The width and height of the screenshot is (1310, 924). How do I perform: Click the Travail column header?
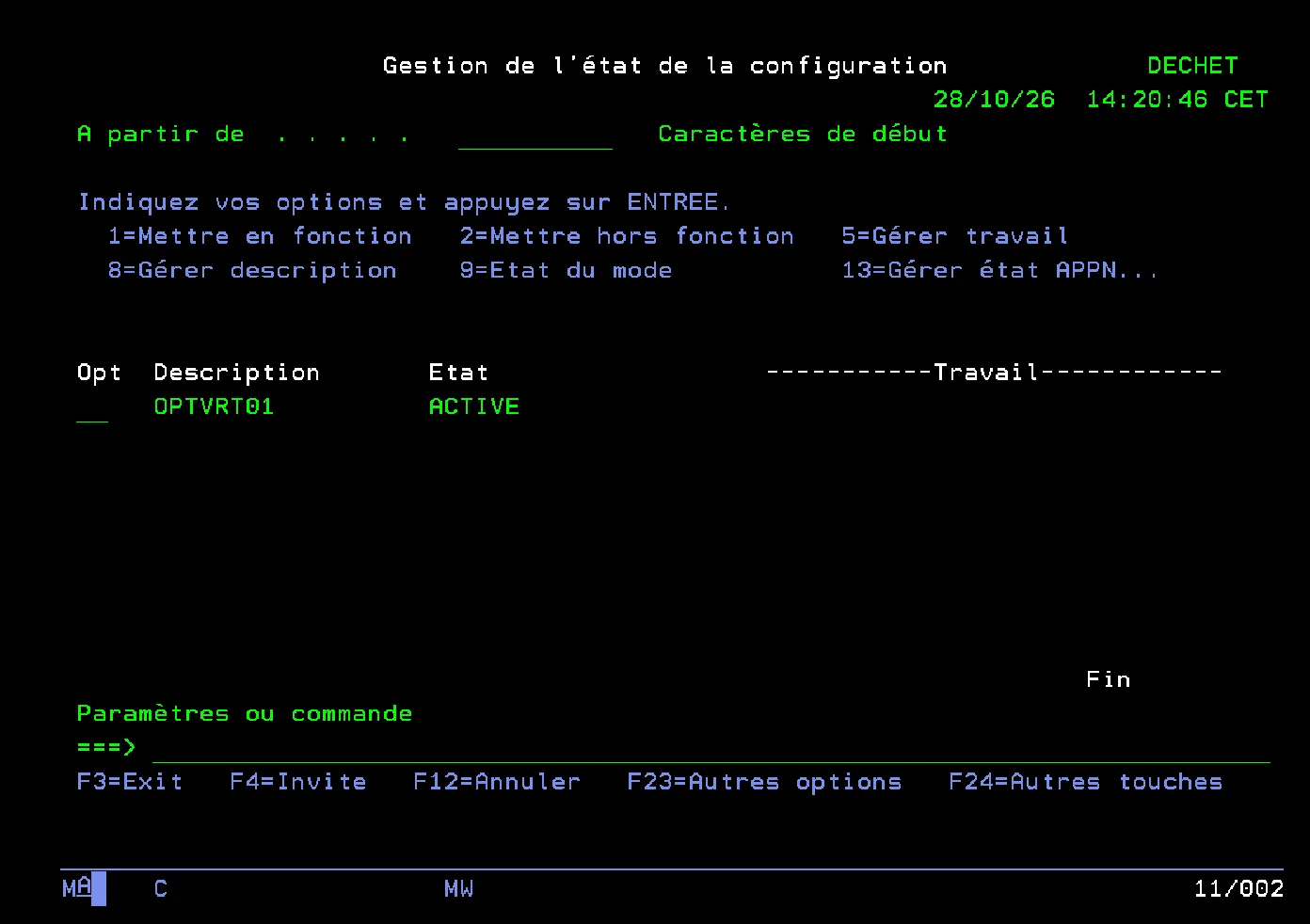pyautogui.click(x=994, y=373)
